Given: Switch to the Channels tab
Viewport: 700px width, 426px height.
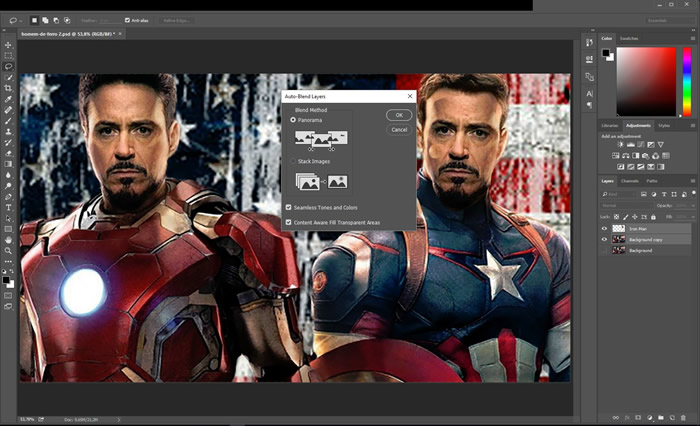Looking at the screenshot, I should click(x=629, y=181).
